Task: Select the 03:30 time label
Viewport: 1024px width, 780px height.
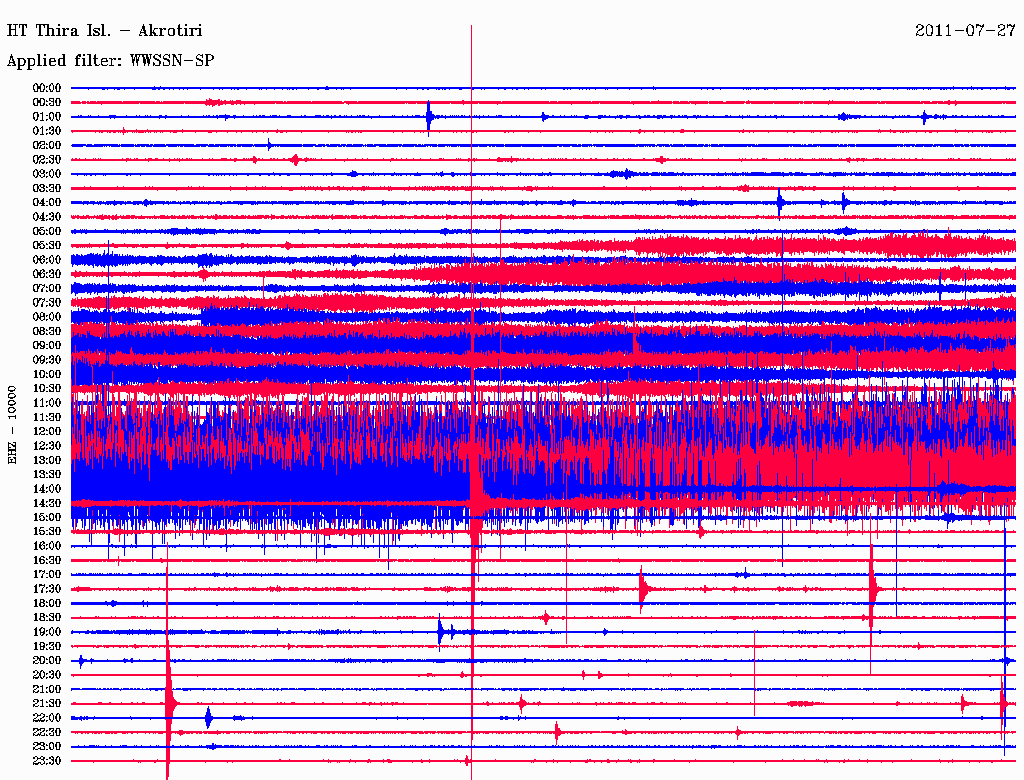Action: [x=47, y=189]
